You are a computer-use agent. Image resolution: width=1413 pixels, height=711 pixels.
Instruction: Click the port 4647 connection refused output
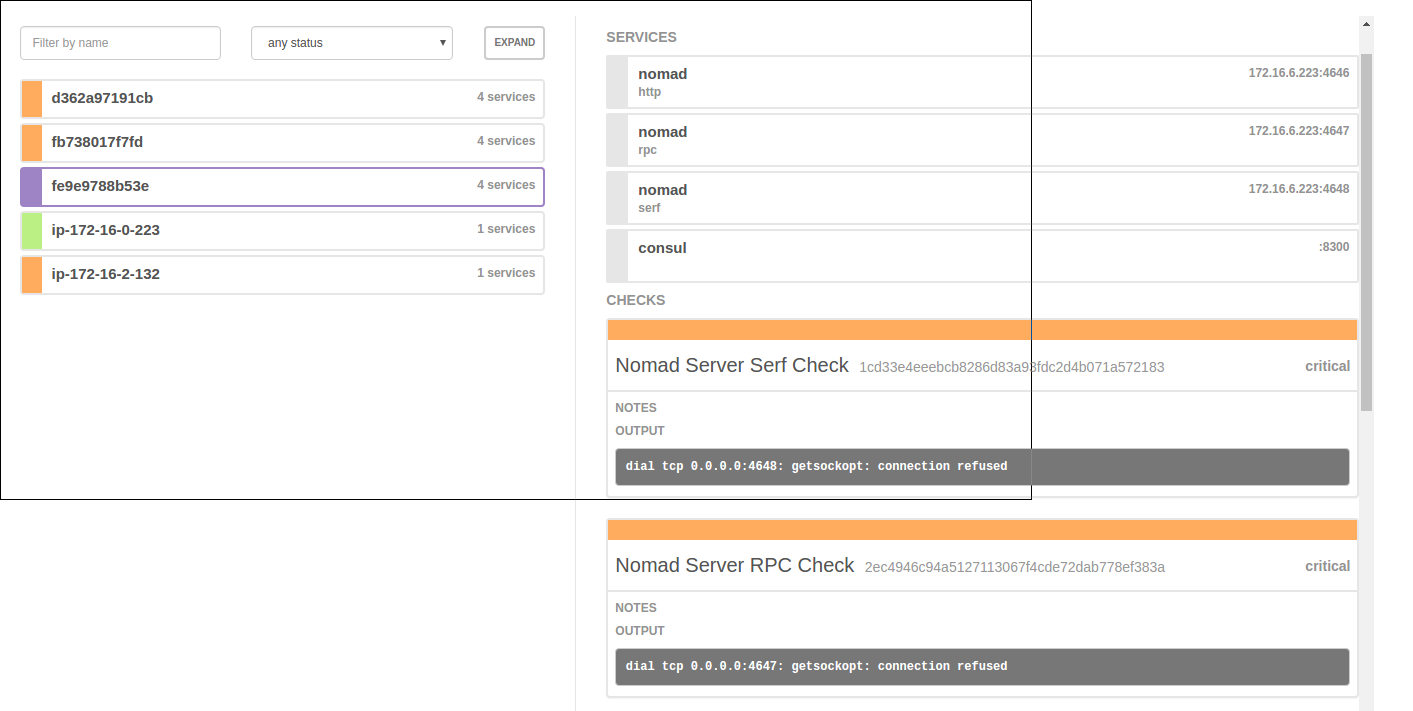[982, 667]
